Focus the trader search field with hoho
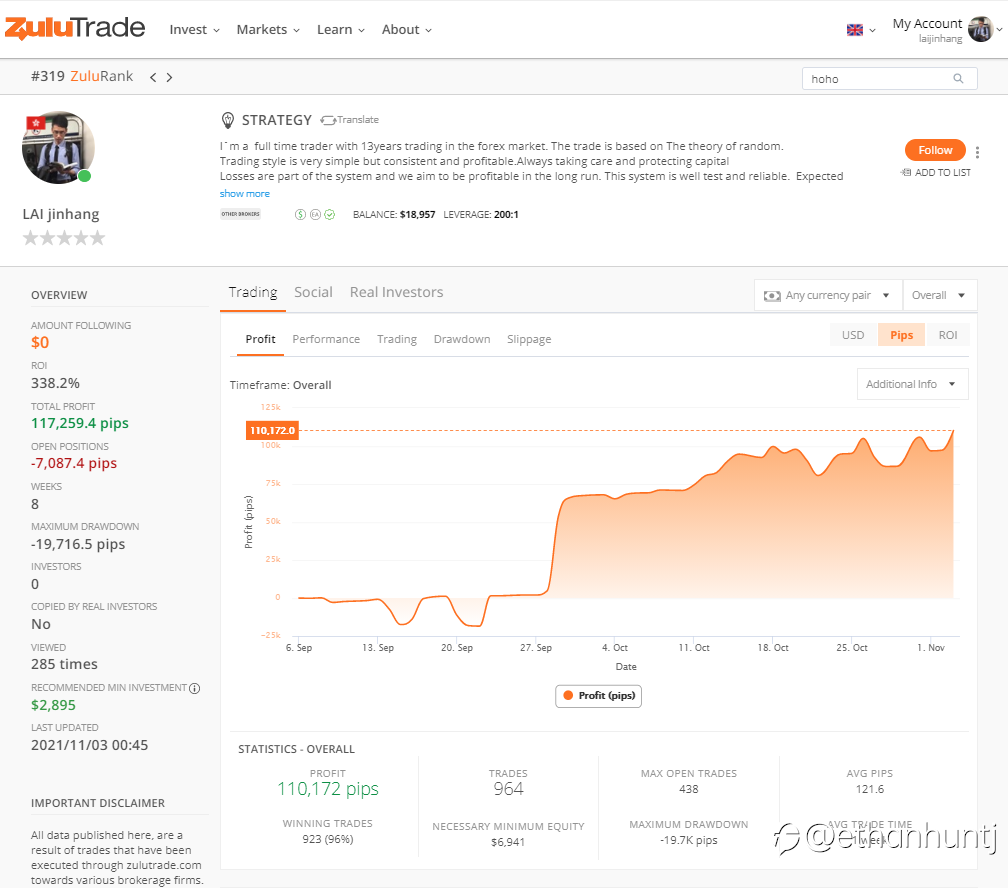 tap(889, 79)
